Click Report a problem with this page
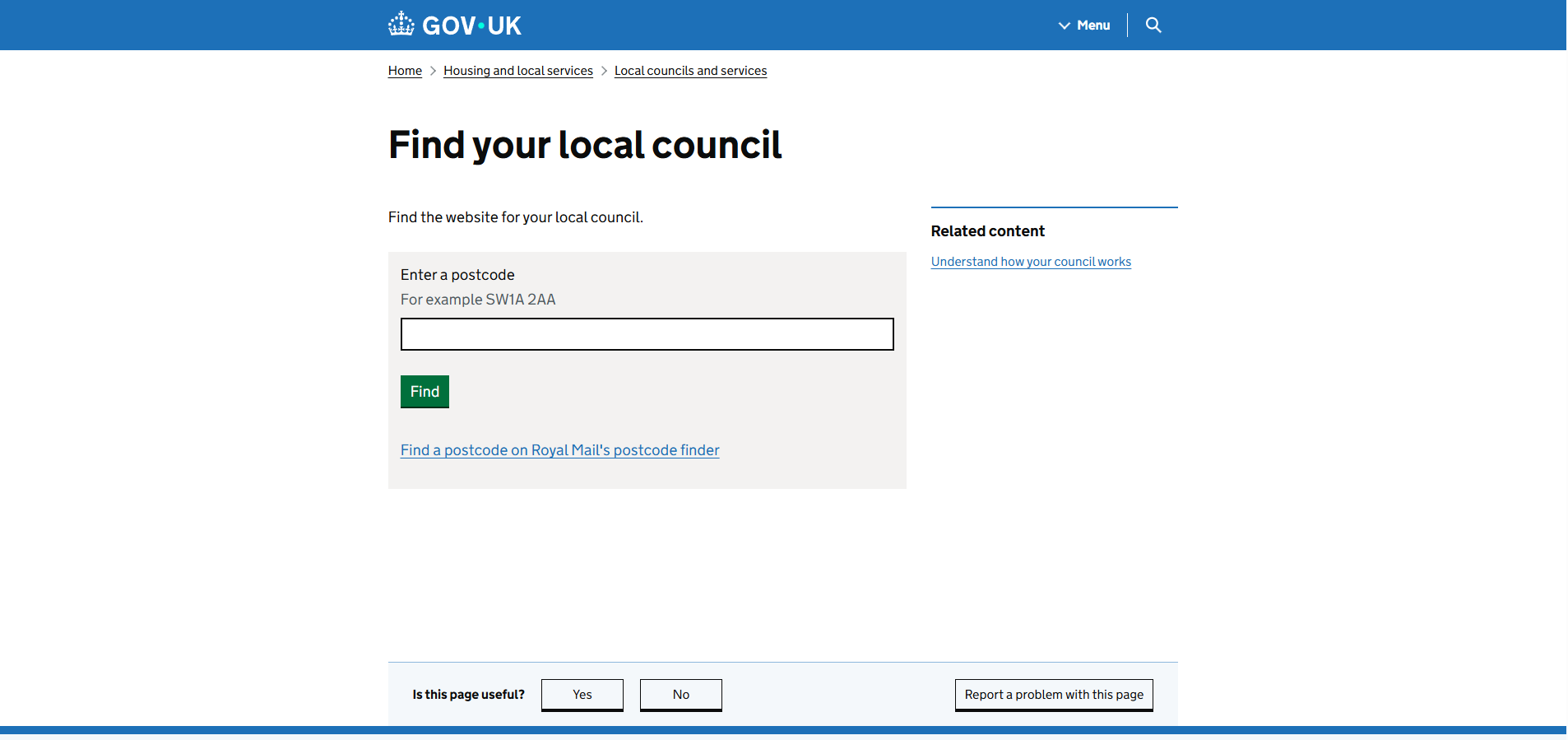The width and height of the screenshot is (1568, 740). (x=1053, y=695)
